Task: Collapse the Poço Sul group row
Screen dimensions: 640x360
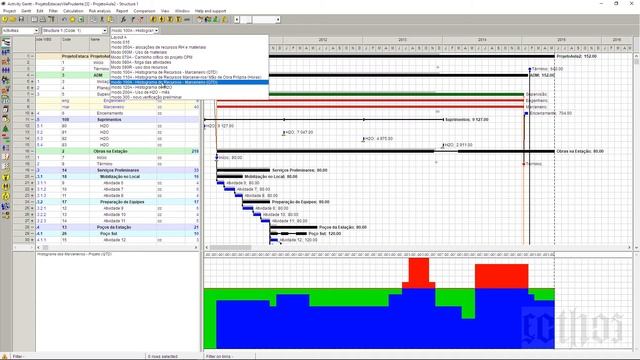Action: click(33, 233)
